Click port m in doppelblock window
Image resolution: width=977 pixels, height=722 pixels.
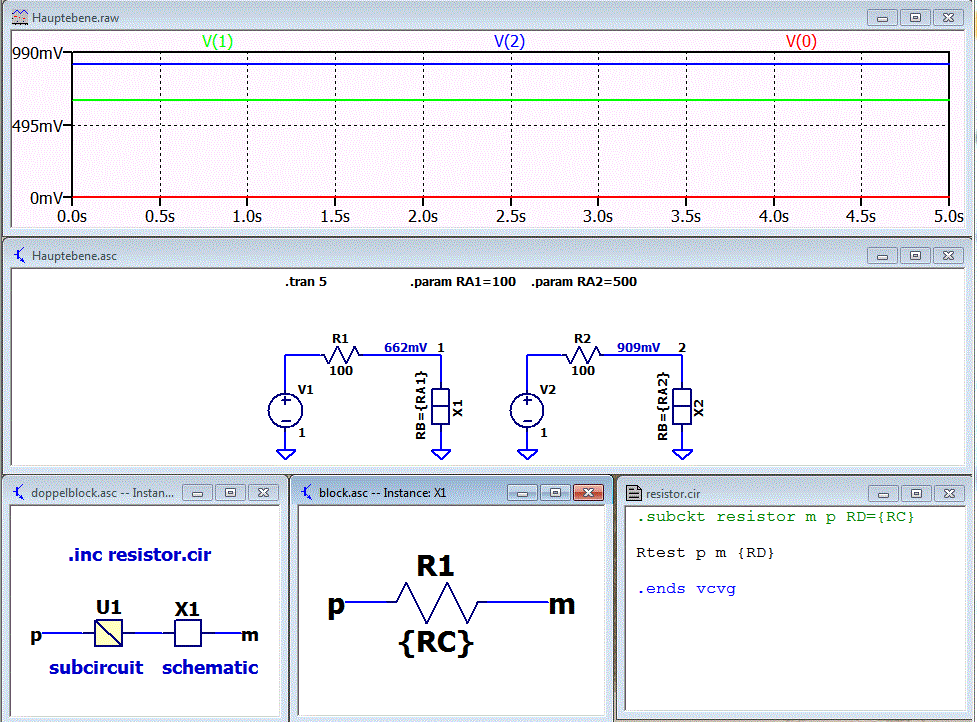[250, 635]
